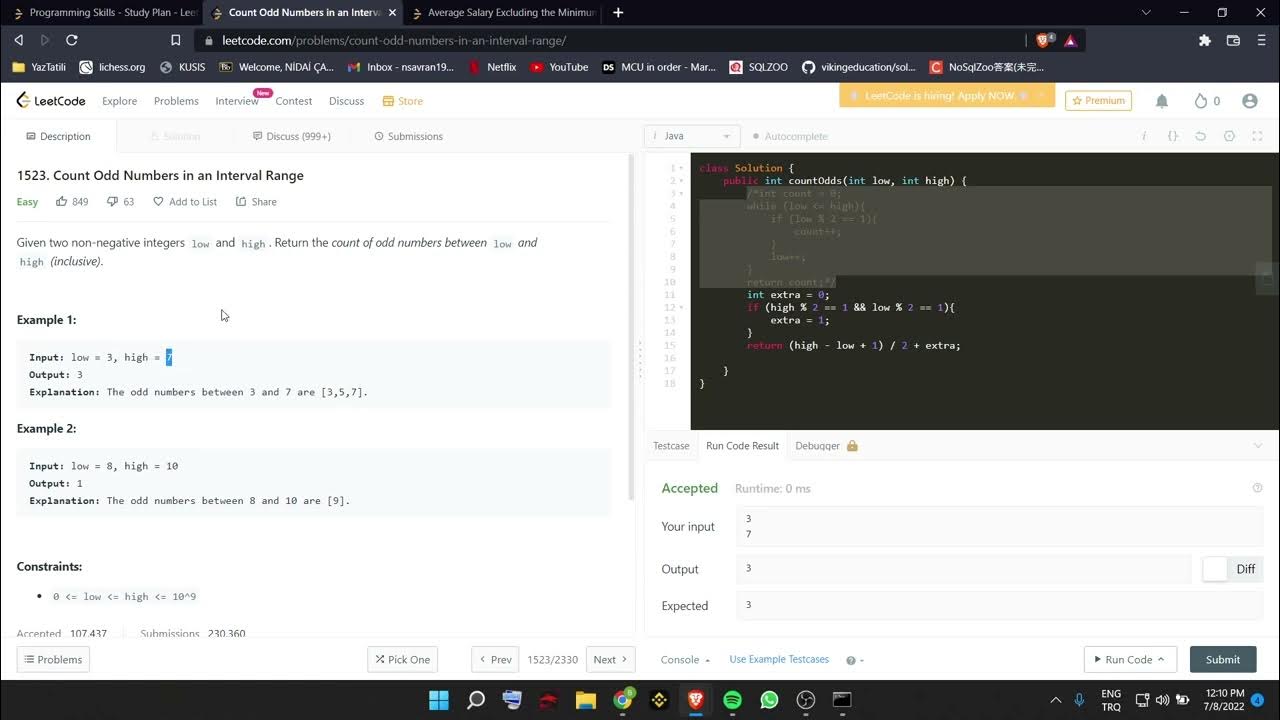Click the editor info icon

pyautogui.click(x=1144, y=136)
